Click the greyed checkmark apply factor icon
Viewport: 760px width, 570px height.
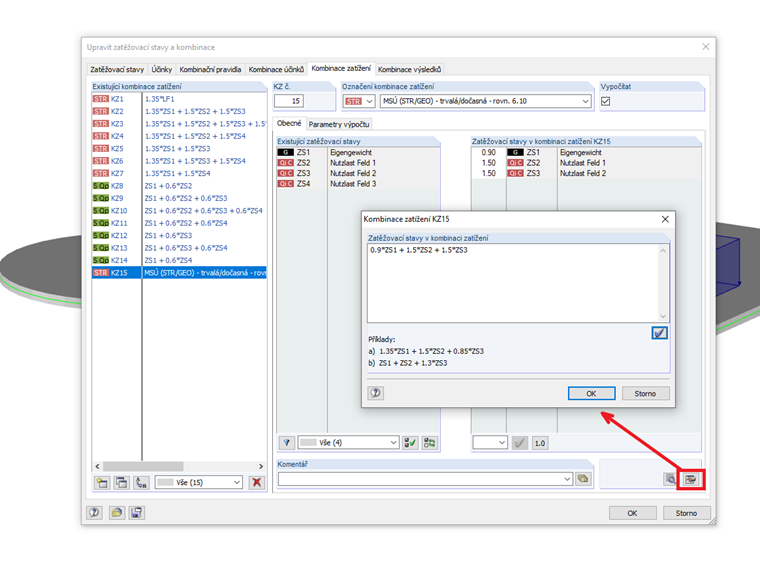click(x=520, y=443)
